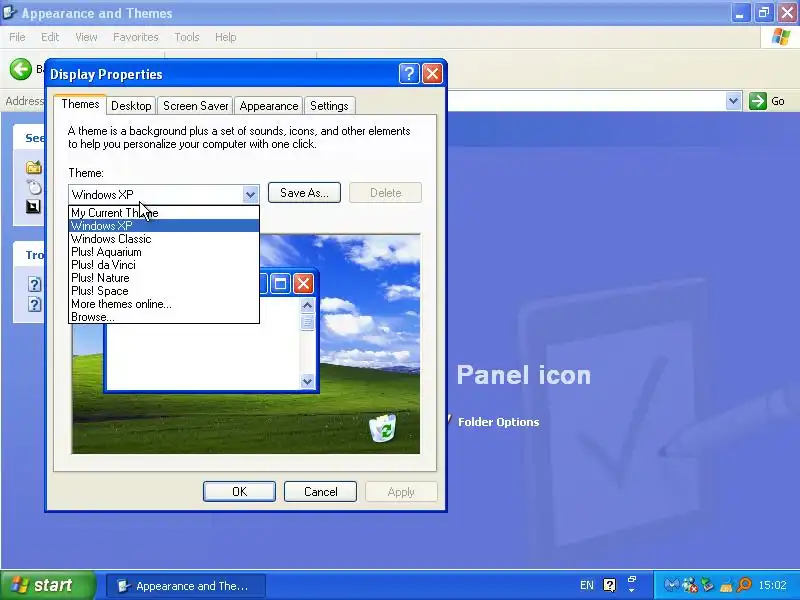
Task: Click the green Back arrow icon
Action: click(21, 69)
